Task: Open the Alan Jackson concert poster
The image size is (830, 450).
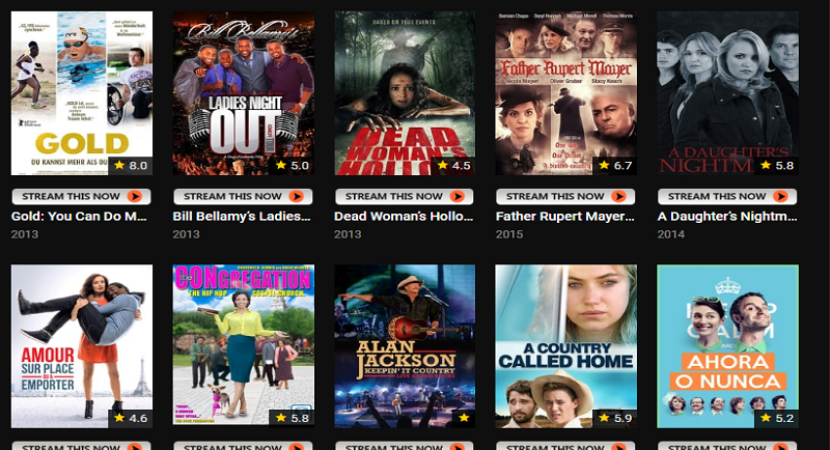Action: click(404, 346)
